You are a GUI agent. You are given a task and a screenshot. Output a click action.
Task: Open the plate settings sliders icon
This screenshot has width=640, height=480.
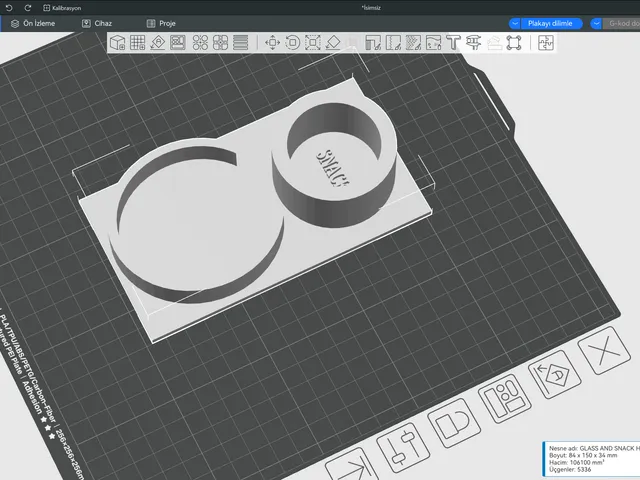(403, 448)
